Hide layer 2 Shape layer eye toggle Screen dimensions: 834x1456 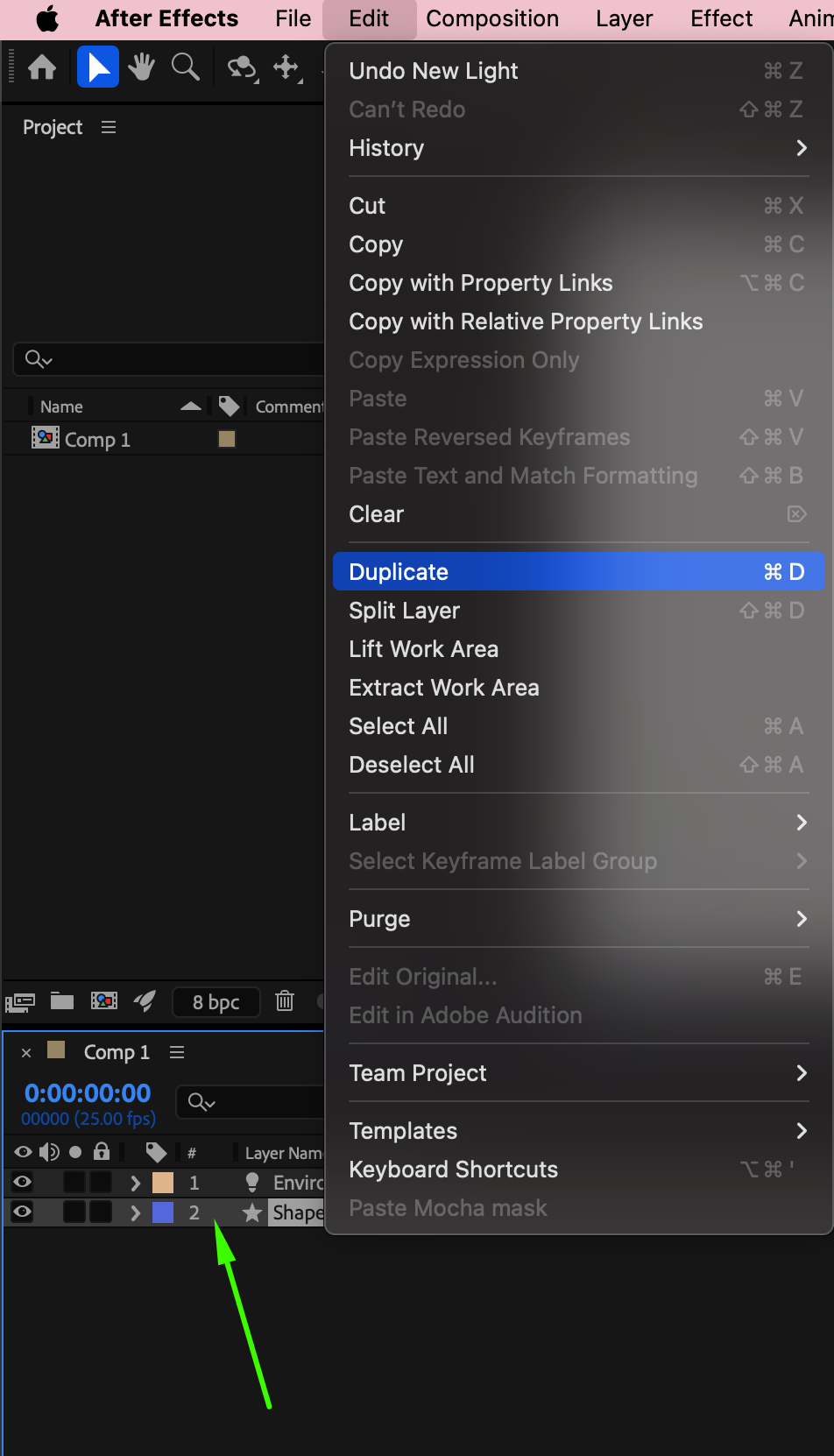click(x=23, y=1212)
